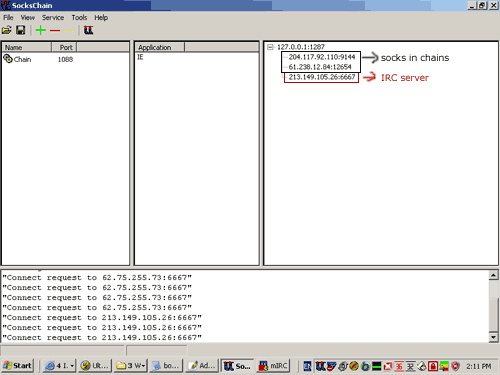
Task: Click the red padlock tray icon
Action: tap(433, 366)
